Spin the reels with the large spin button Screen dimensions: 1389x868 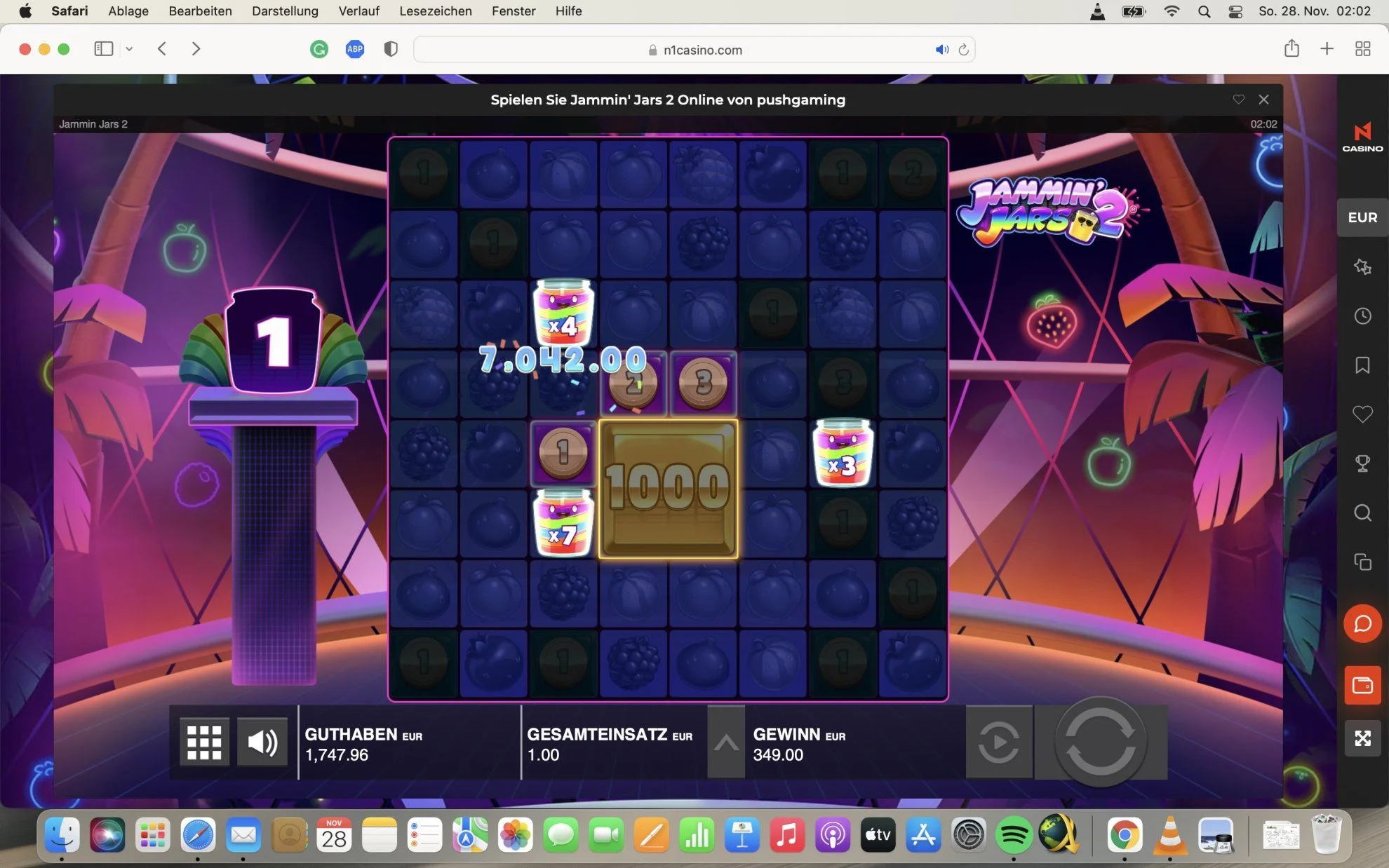tap(1100, 742)
